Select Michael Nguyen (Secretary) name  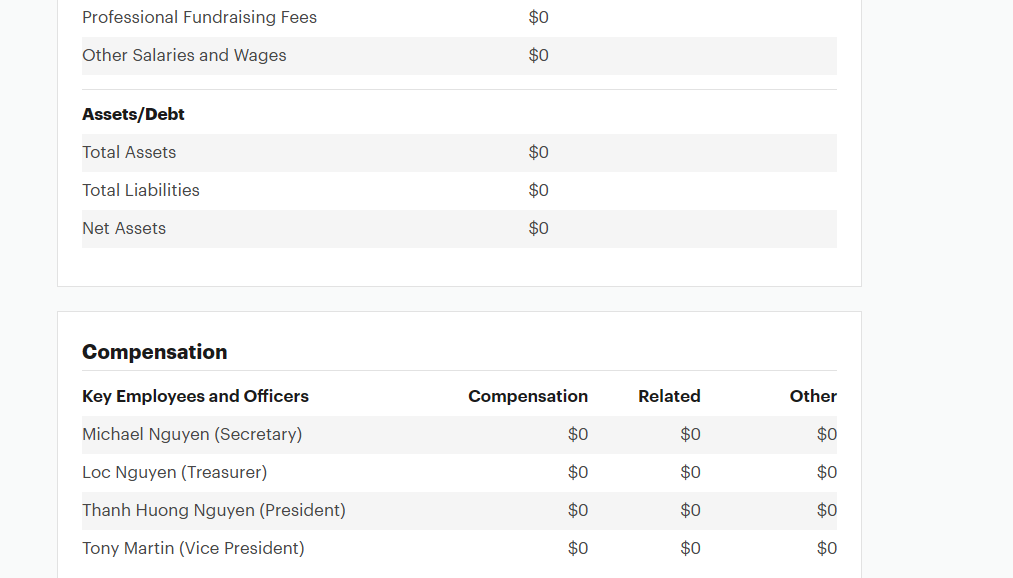click(192, 434)
